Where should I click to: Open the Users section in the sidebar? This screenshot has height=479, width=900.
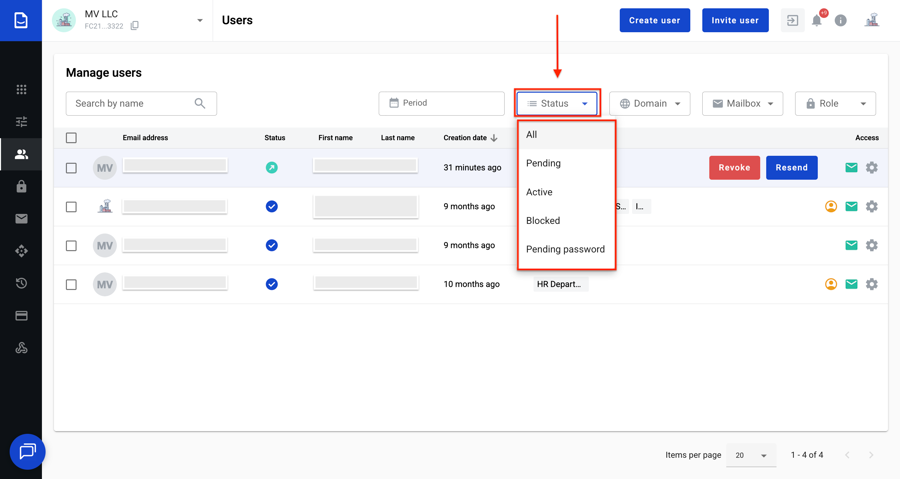tap(21, 154)
